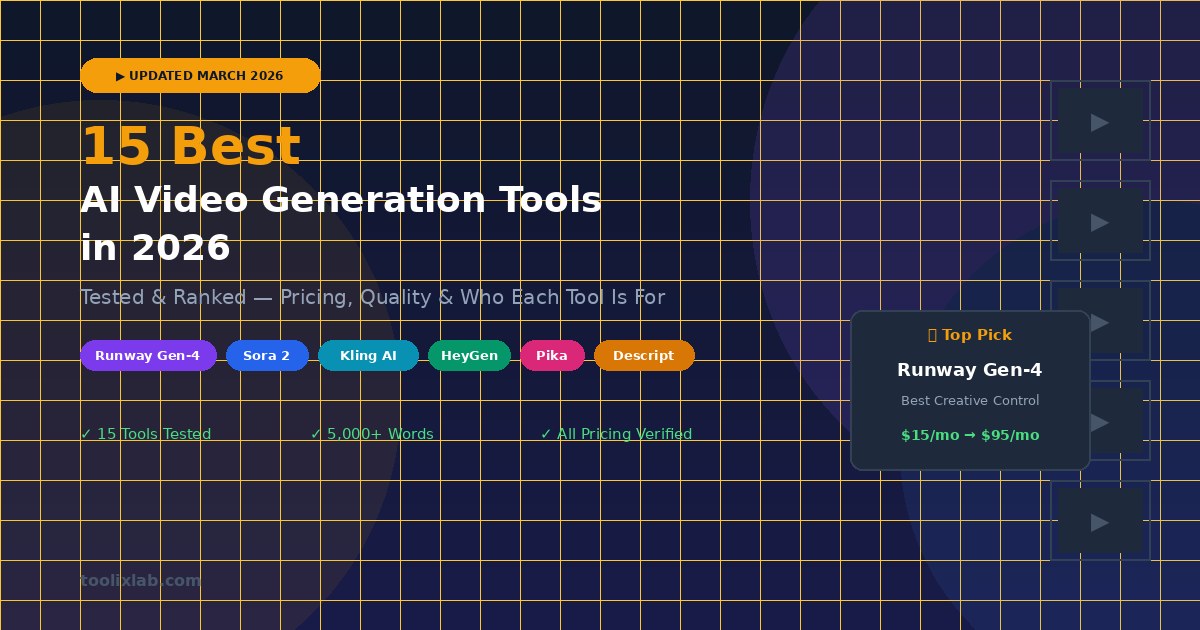Click the pin icon next to Top Pick
The width and height of the screenshot is (1200, 630).
(x=932, y=334)
